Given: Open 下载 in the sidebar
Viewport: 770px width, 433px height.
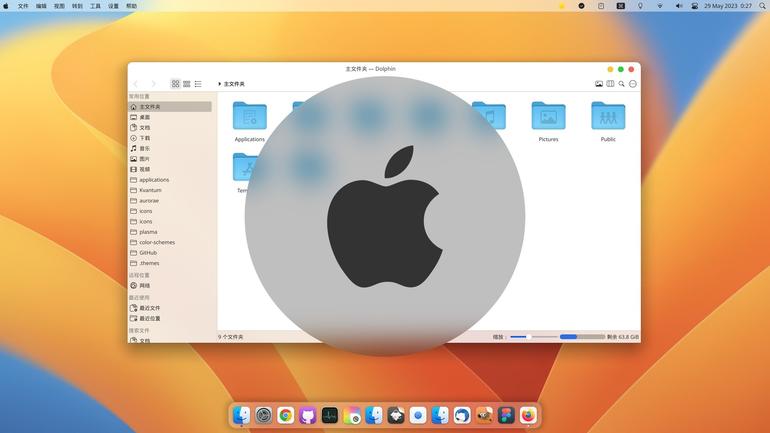Looking at the screenshot, I should coord(170,138).
